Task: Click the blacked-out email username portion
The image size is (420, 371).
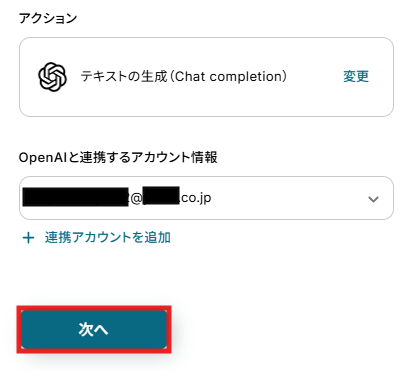Action: (x=75, y=197)
